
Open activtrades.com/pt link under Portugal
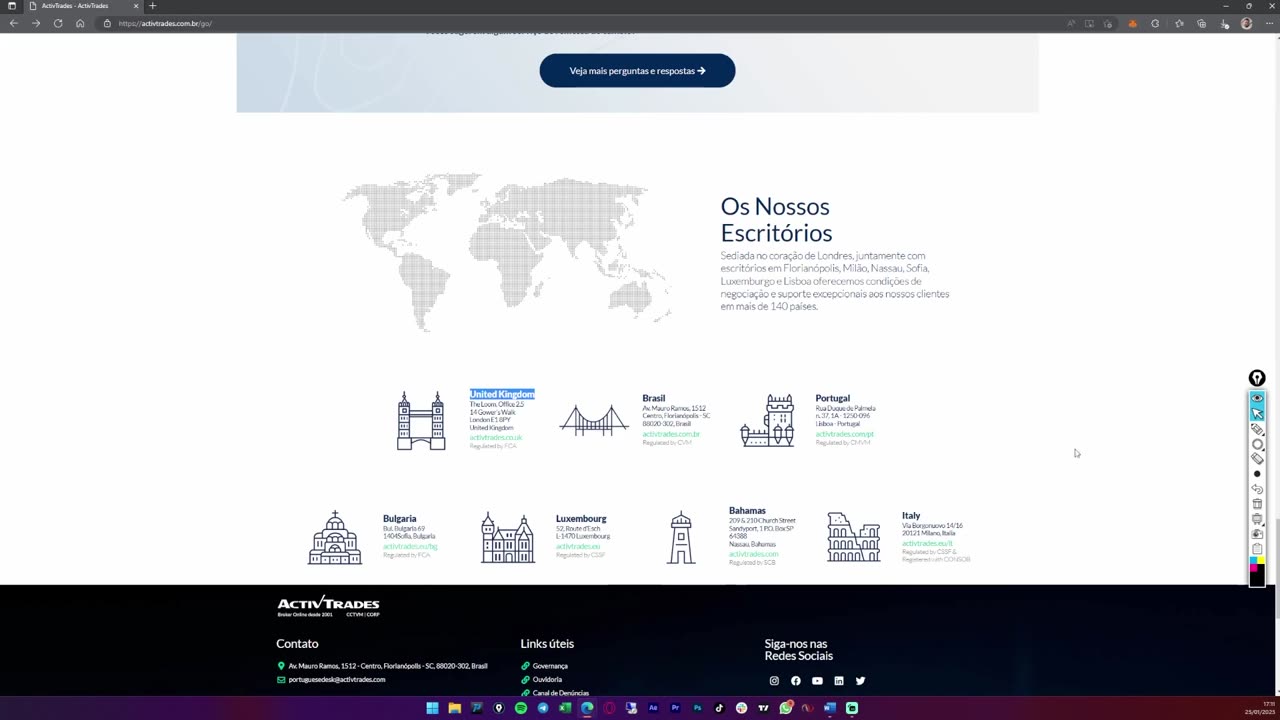coord(845,434)
